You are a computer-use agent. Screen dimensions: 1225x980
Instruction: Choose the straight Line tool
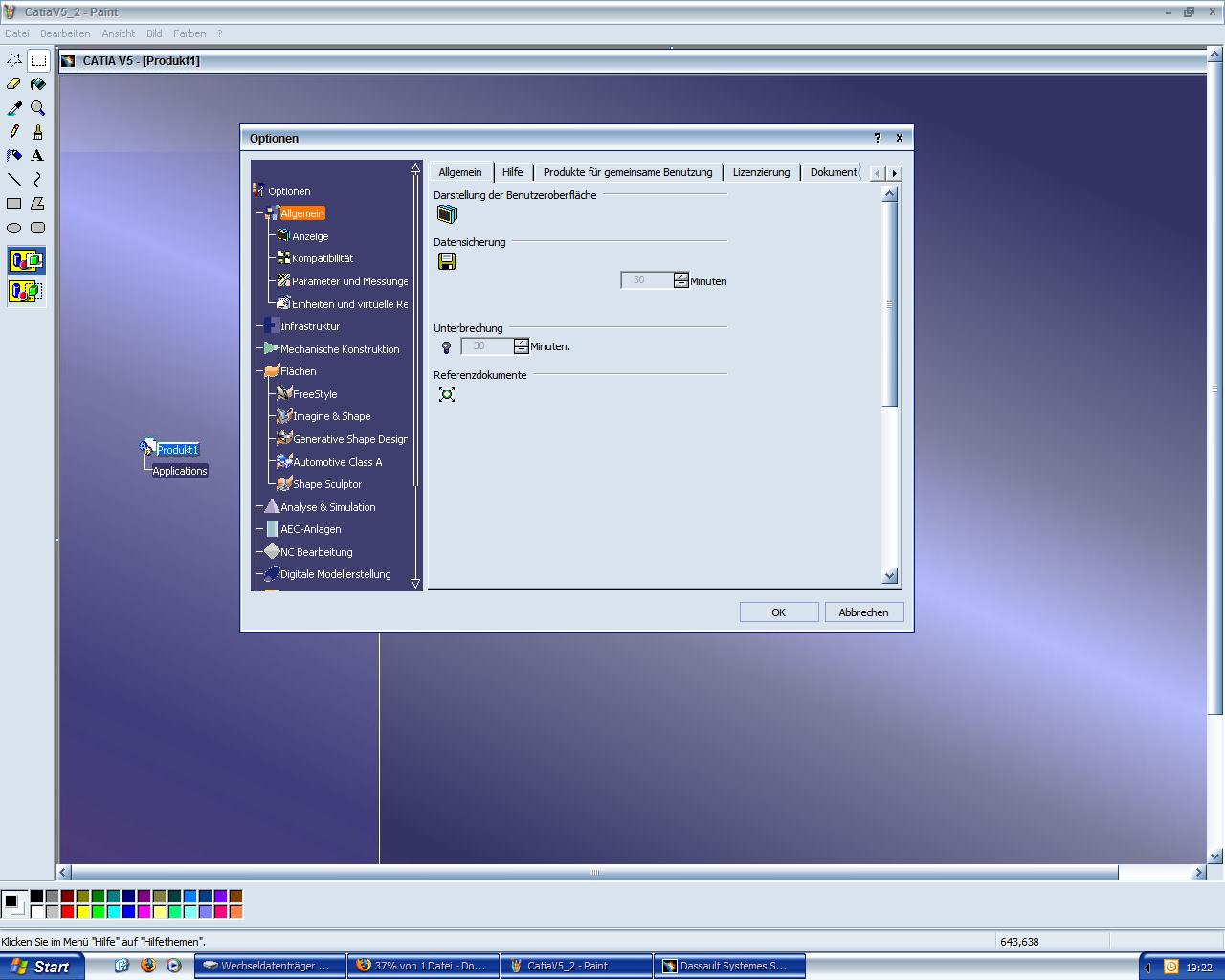click(x=14, y=179)
